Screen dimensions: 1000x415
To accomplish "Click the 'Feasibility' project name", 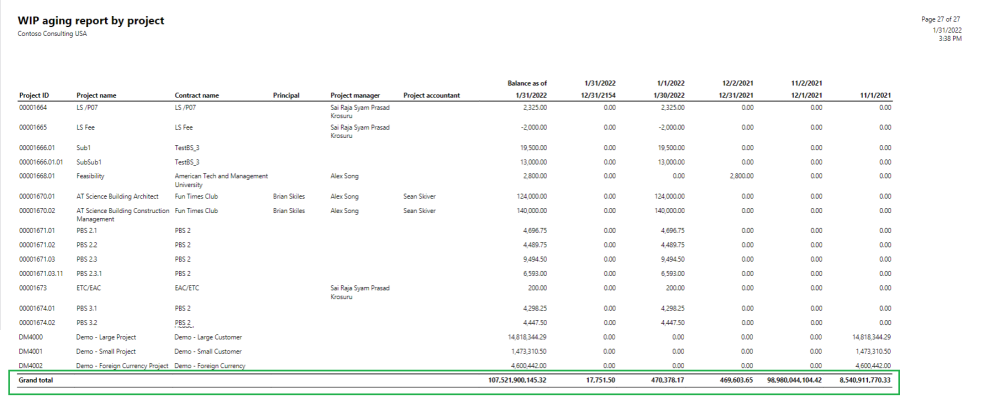I will (91, 176).
